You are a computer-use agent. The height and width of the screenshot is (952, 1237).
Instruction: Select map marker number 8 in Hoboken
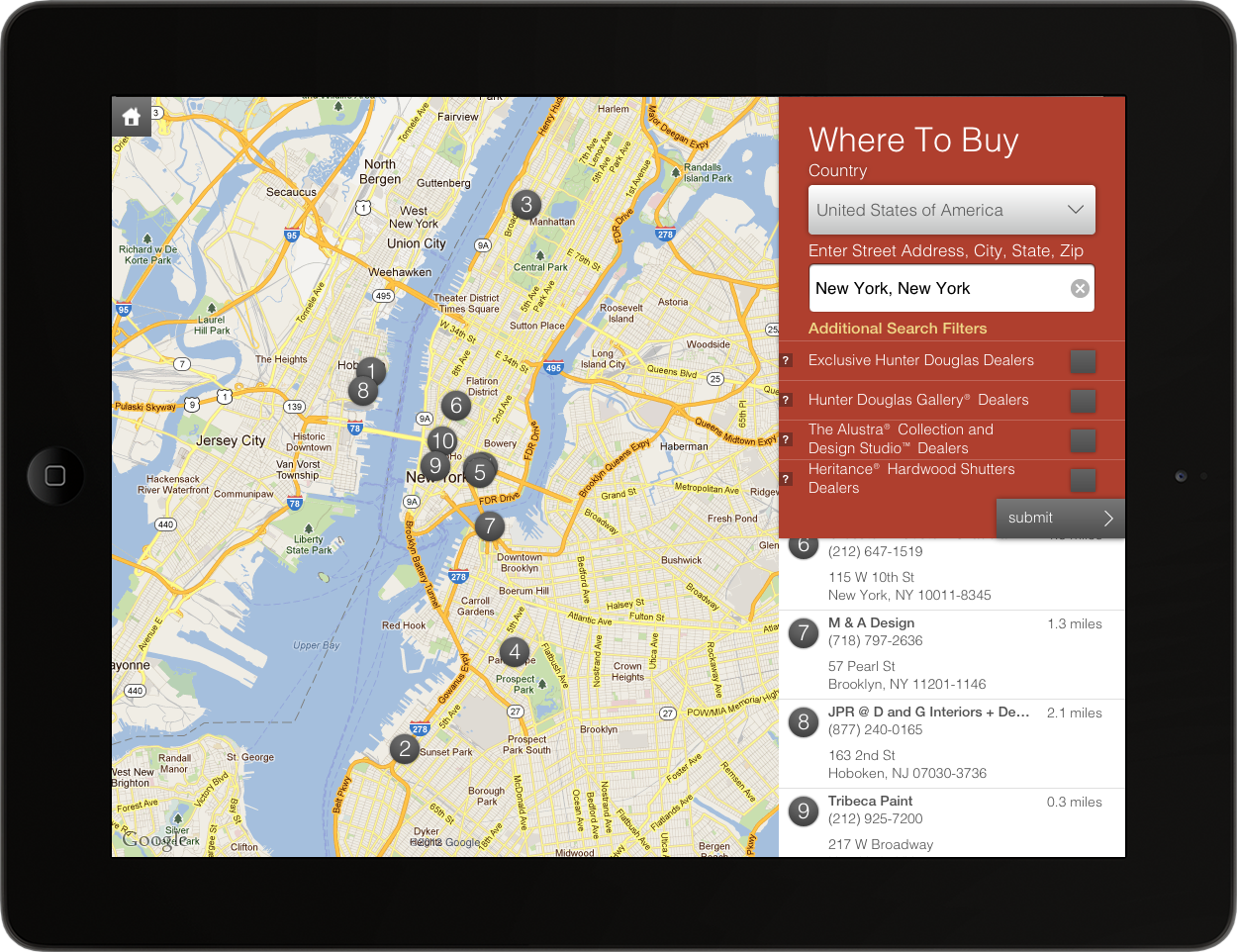(363, 391)
